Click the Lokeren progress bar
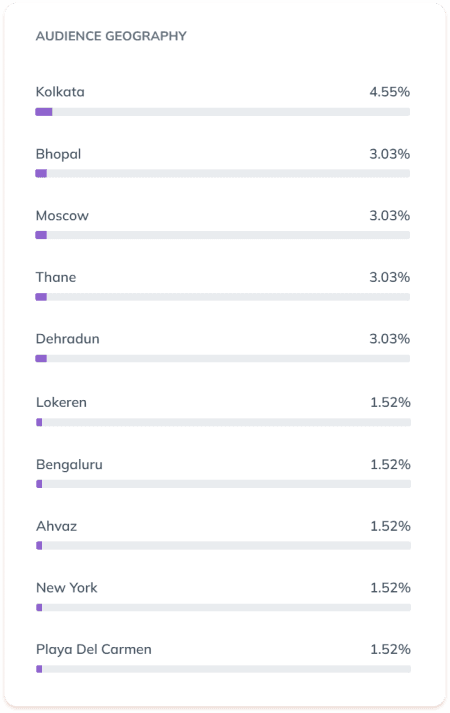The width and height of the screenshot is (450, 713). tap(224, 422)
